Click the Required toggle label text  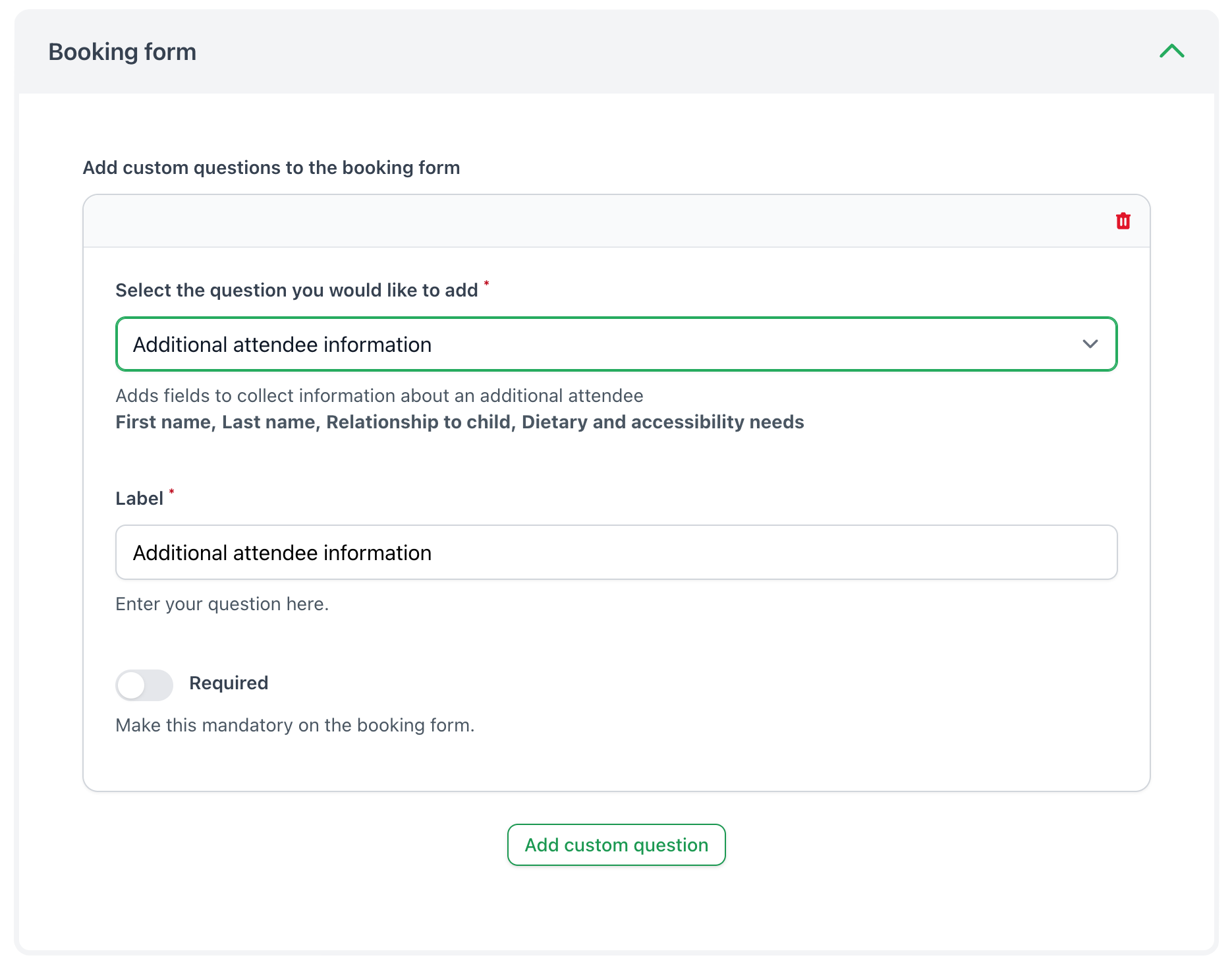coord(228,683)
